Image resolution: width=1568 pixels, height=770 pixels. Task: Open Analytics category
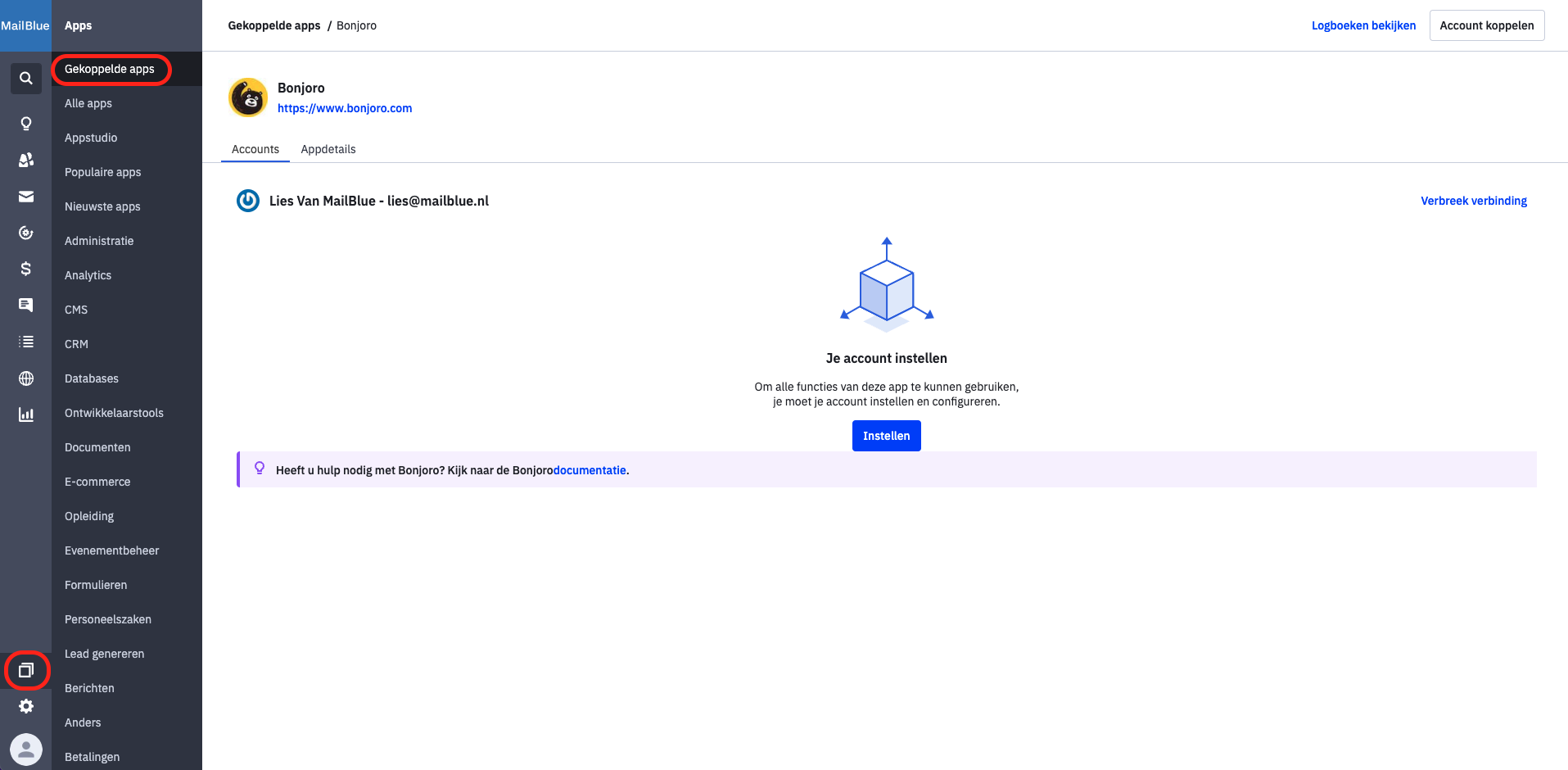tap(127, 275)
